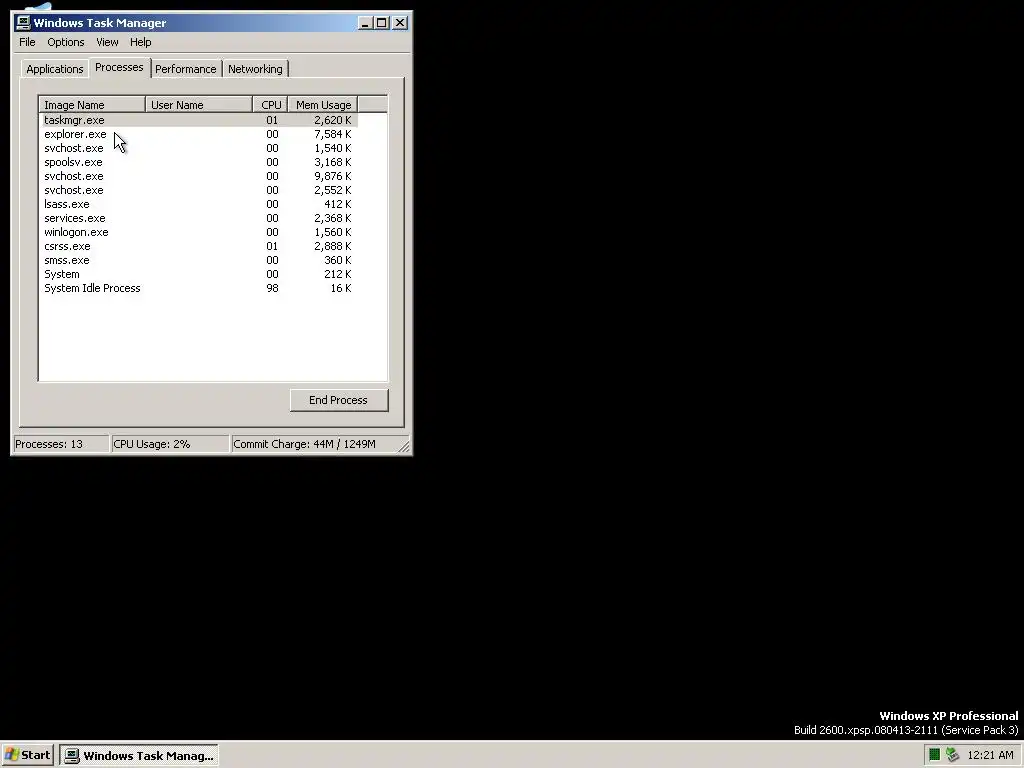Select the Processes tab
This screenshot has height=768, width=1024.
[x=119, y=67]
